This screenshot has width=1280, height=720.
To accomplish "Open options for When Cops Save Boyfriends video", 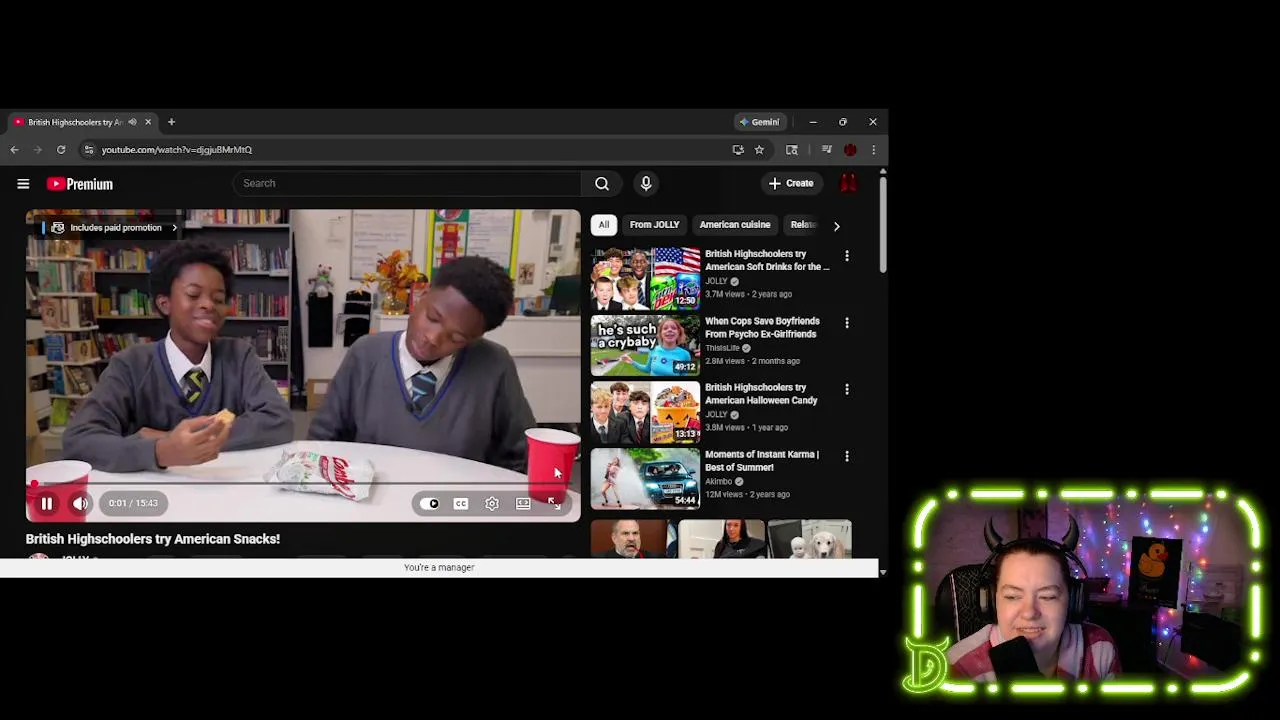I will [847, 323].
